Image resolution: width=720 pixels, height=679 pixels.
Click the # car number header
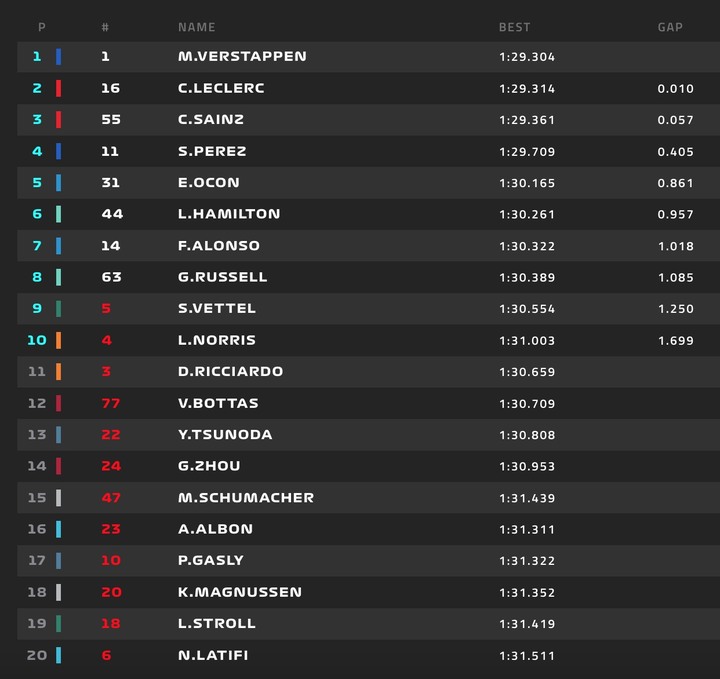(105, 27)
